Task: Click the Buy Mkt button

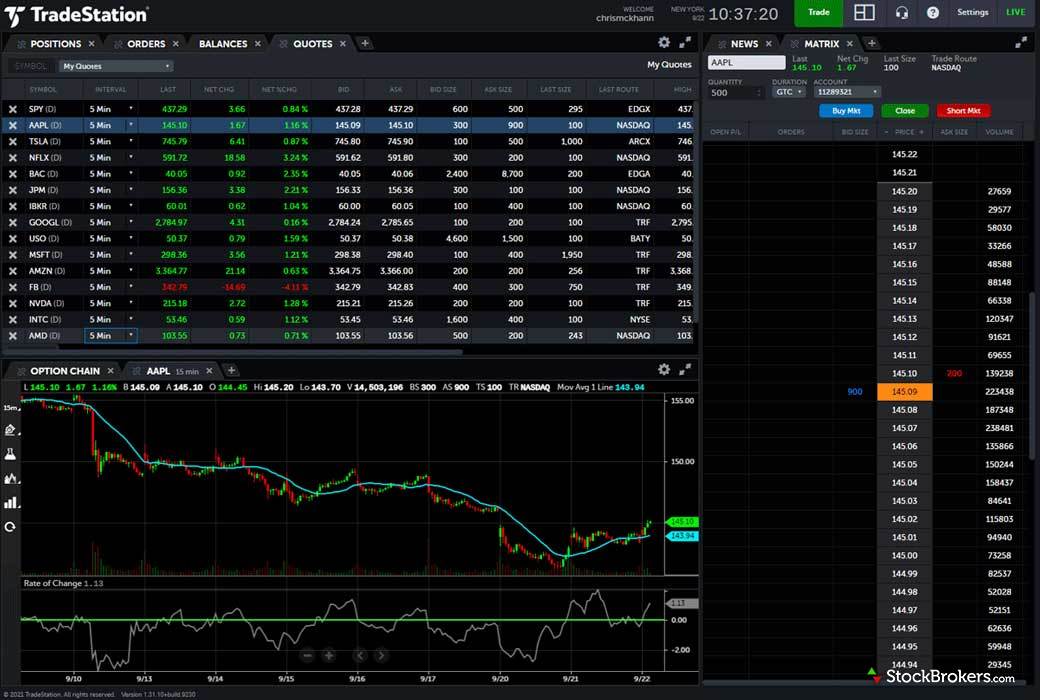Action: point(846,111)
